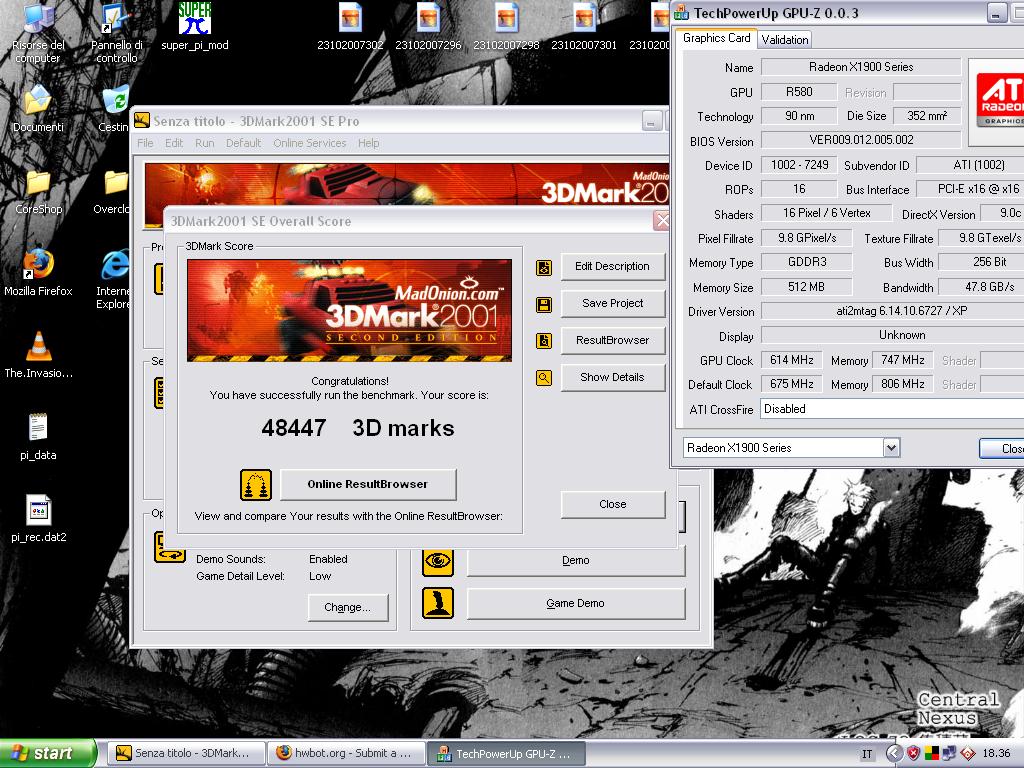Open pi_rec.dat2 file icon
The width and height of the screenshot is (1024, 768).
pyautogui.click(x=38, y=519)
